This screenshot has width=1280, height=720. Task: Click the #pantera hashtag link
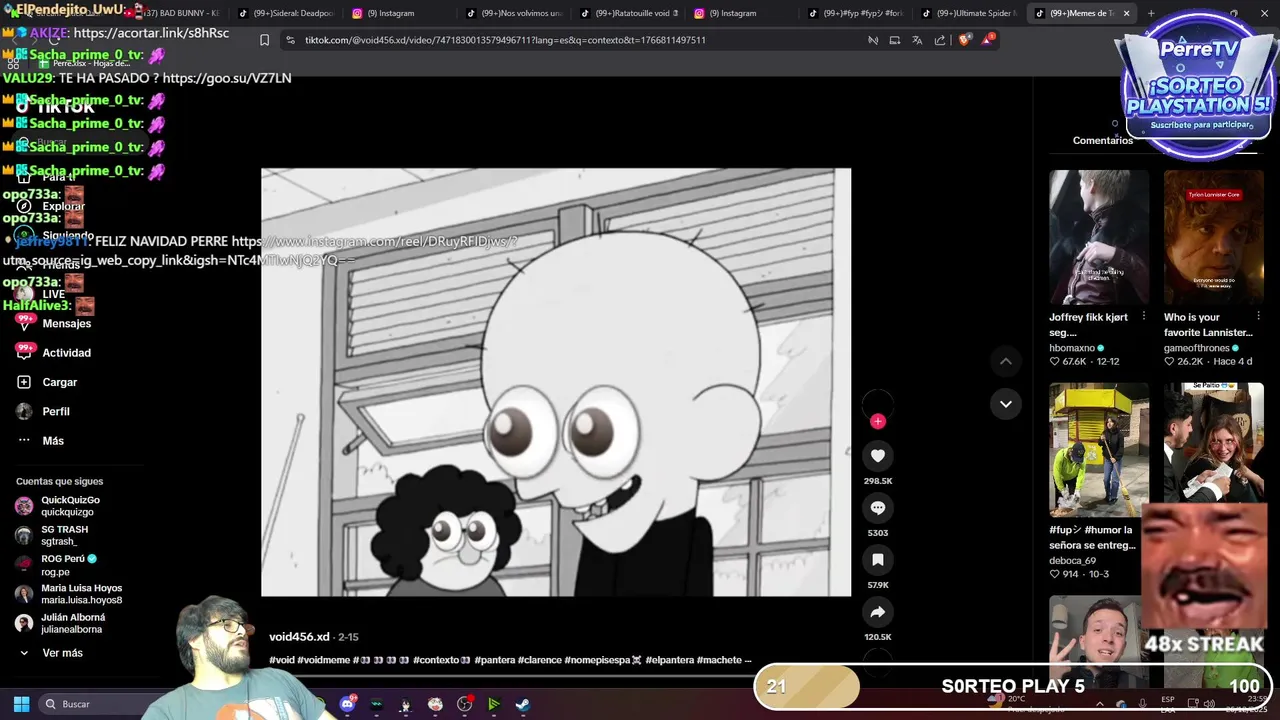point(494,660)
